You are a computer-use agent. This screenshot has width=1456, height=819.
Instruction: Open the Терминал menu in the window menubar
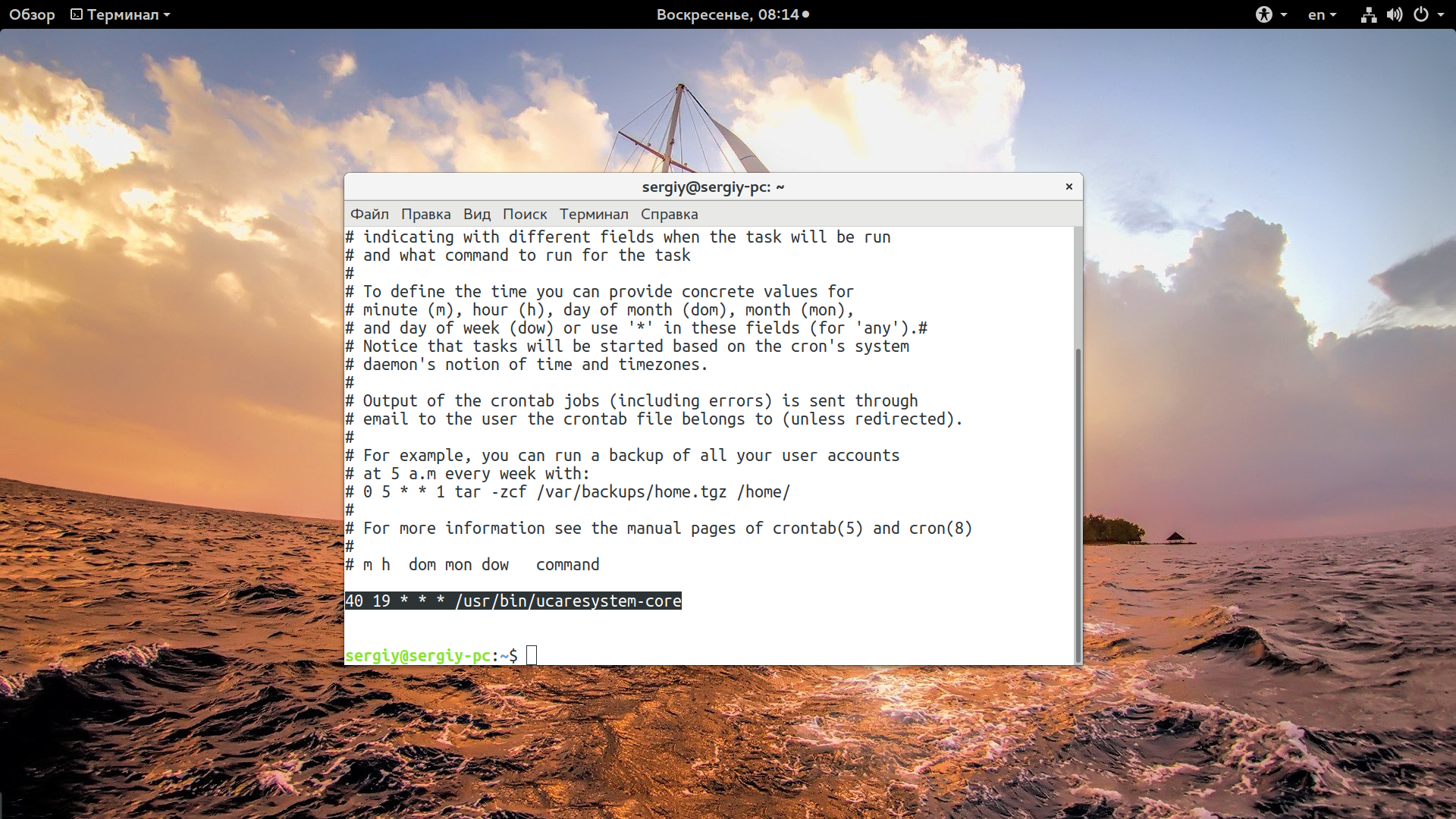(x=594, y=214)
